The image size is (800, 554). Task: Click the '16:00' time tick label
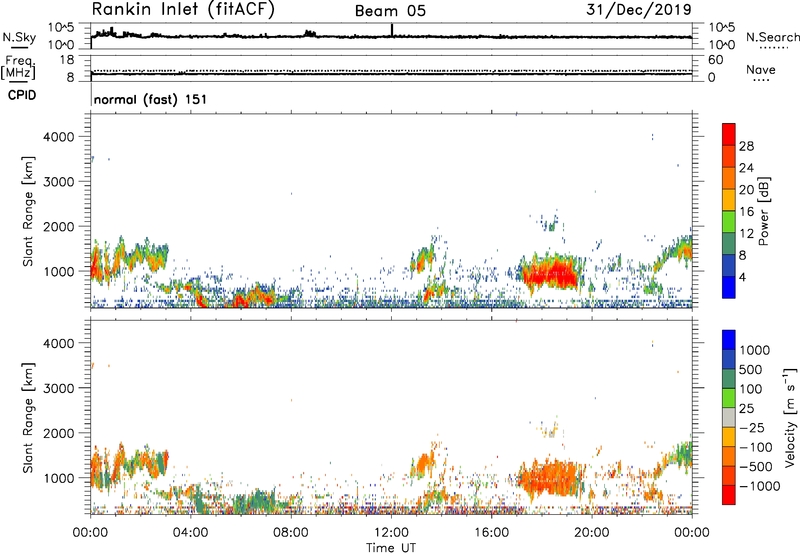click(x=491, y=533)
